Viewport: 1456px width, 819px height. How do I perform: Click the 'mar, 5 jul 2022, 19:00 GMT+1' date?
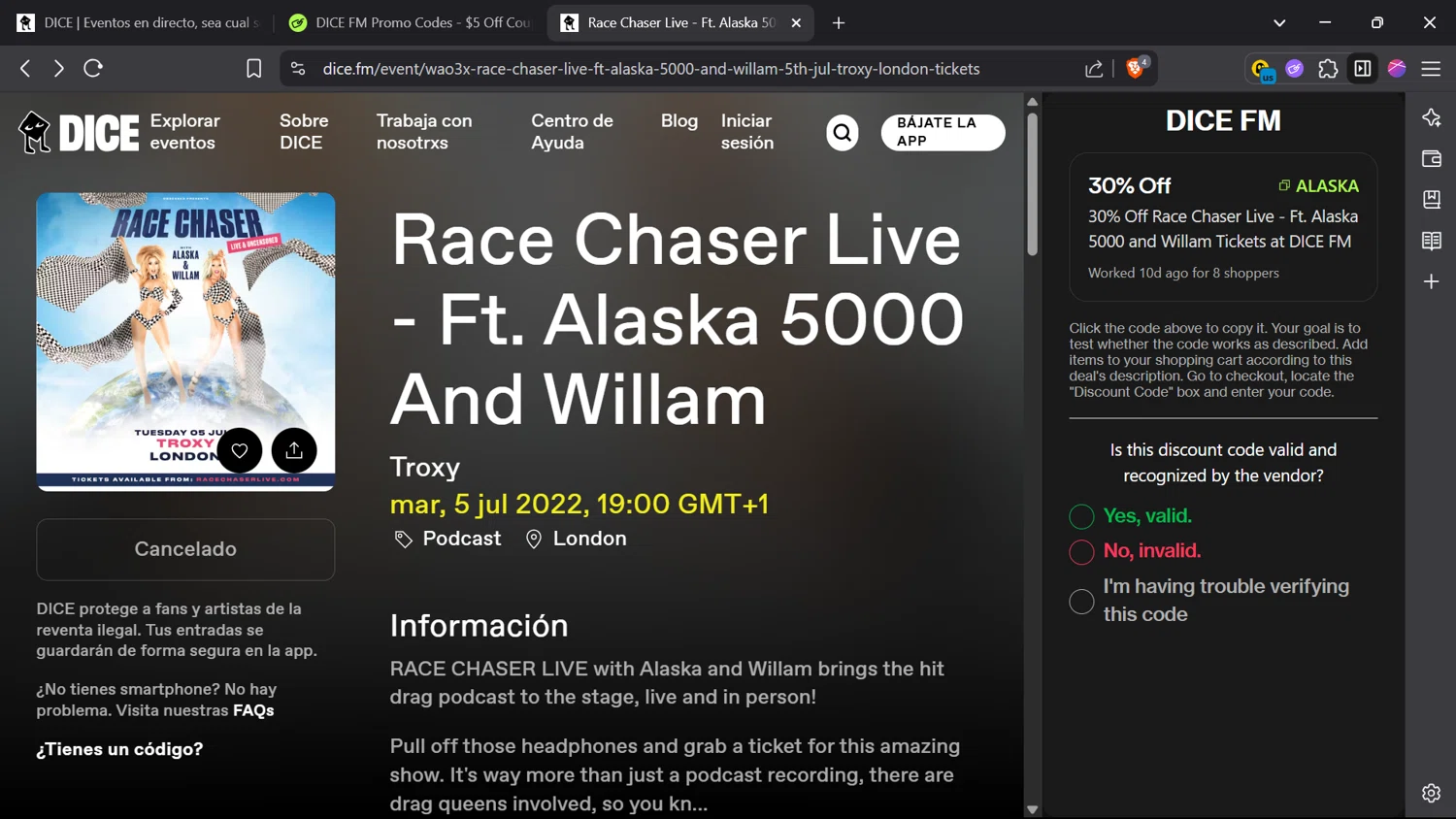pyautogui.click(x=579, y=505)
